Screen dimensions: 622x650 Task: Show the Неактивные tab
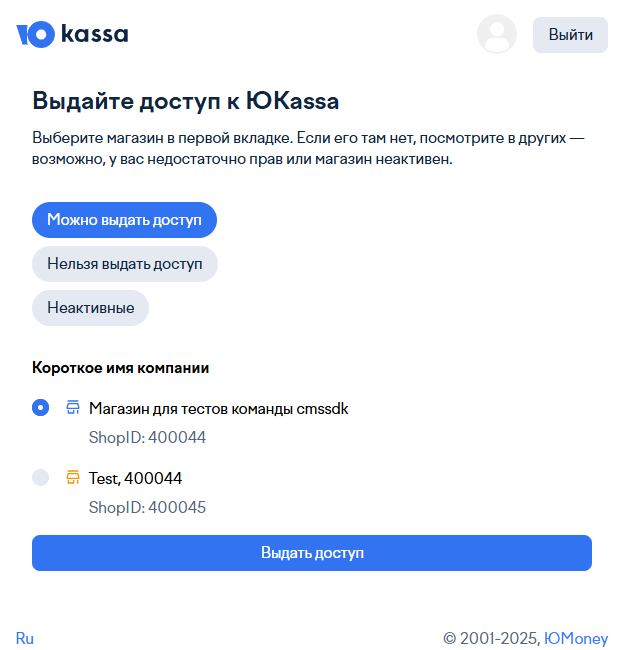[90, 308]
